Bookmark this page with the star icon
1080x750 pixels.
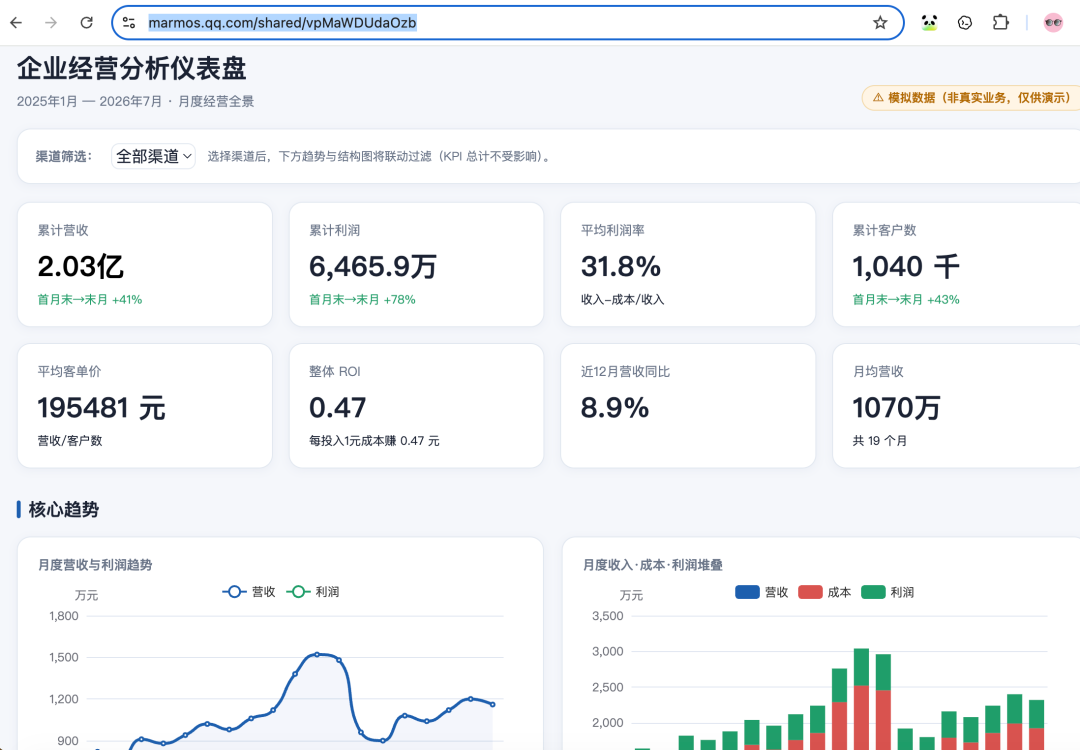click(x=880, y=23)
